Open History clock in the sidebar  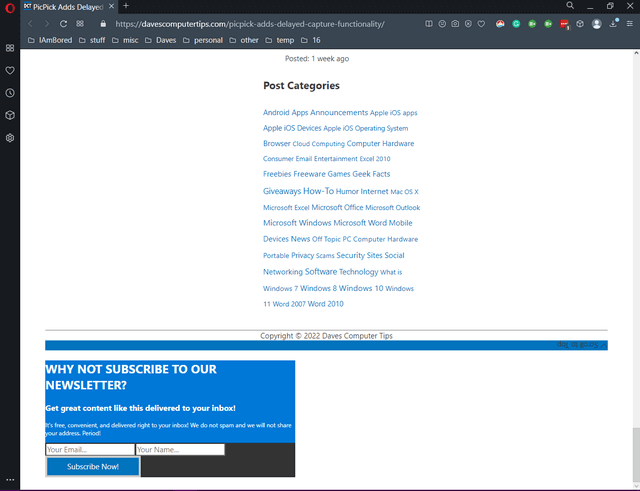tap(10, 93)
